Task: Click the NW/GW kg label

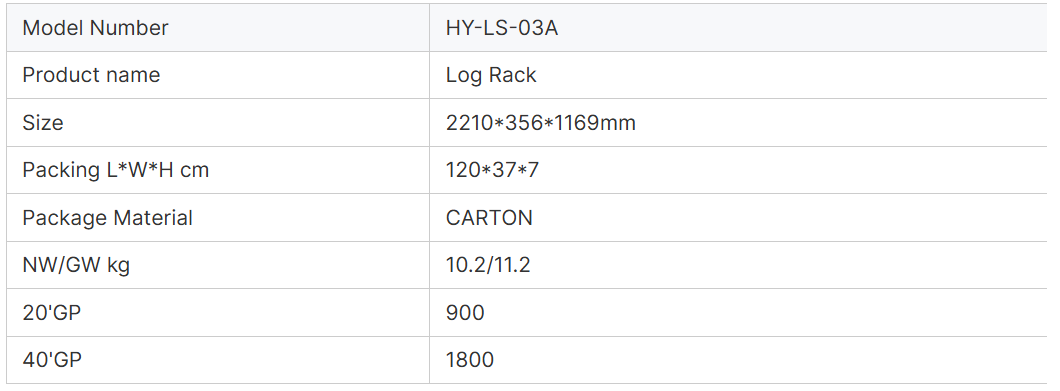Action: click(76, 265)
